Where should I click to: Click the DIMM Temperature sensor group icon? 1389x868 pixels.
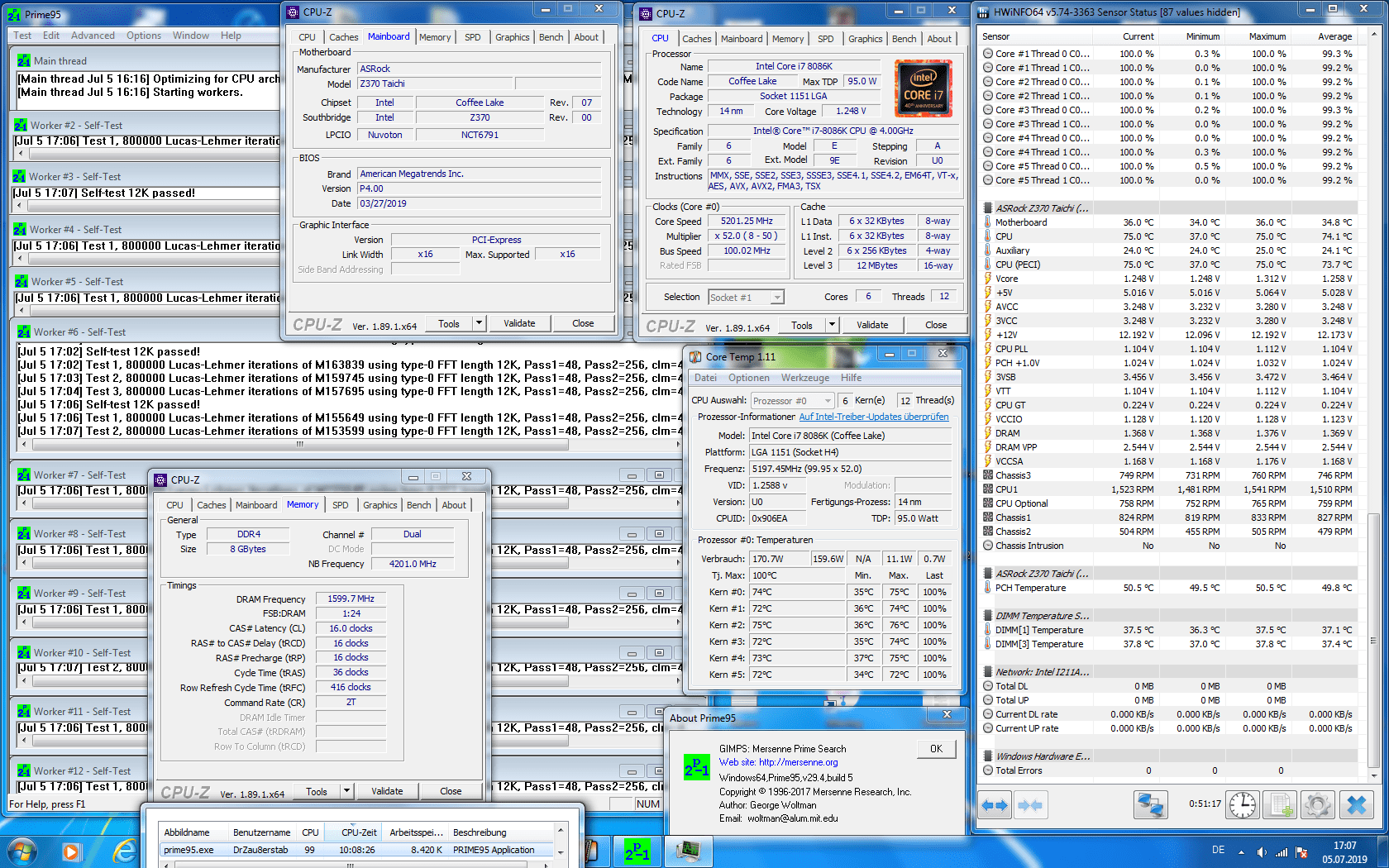[988, 615]
